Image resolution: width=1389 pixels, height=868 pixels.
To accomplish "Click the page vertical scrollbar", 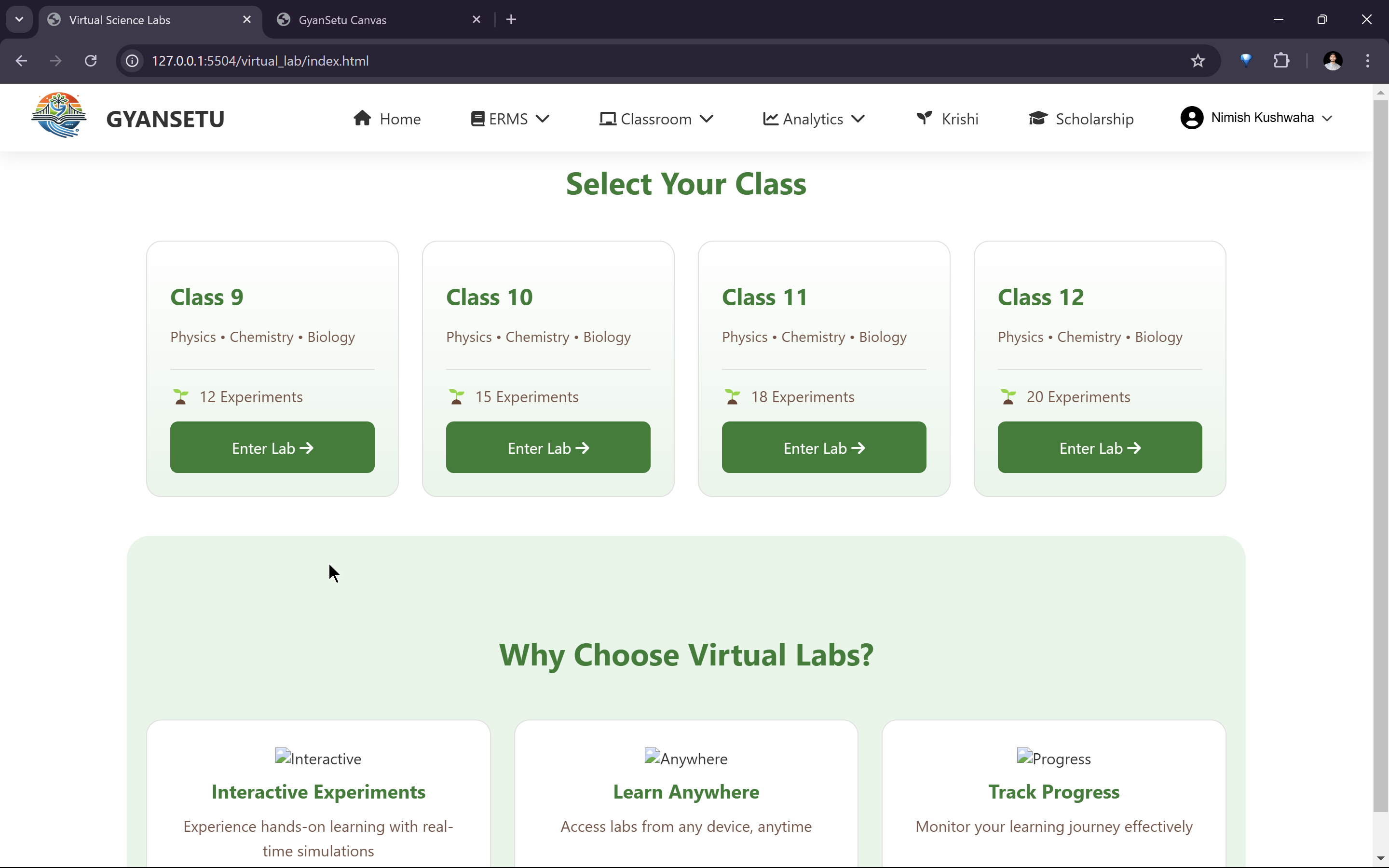I will [1380, 453].
